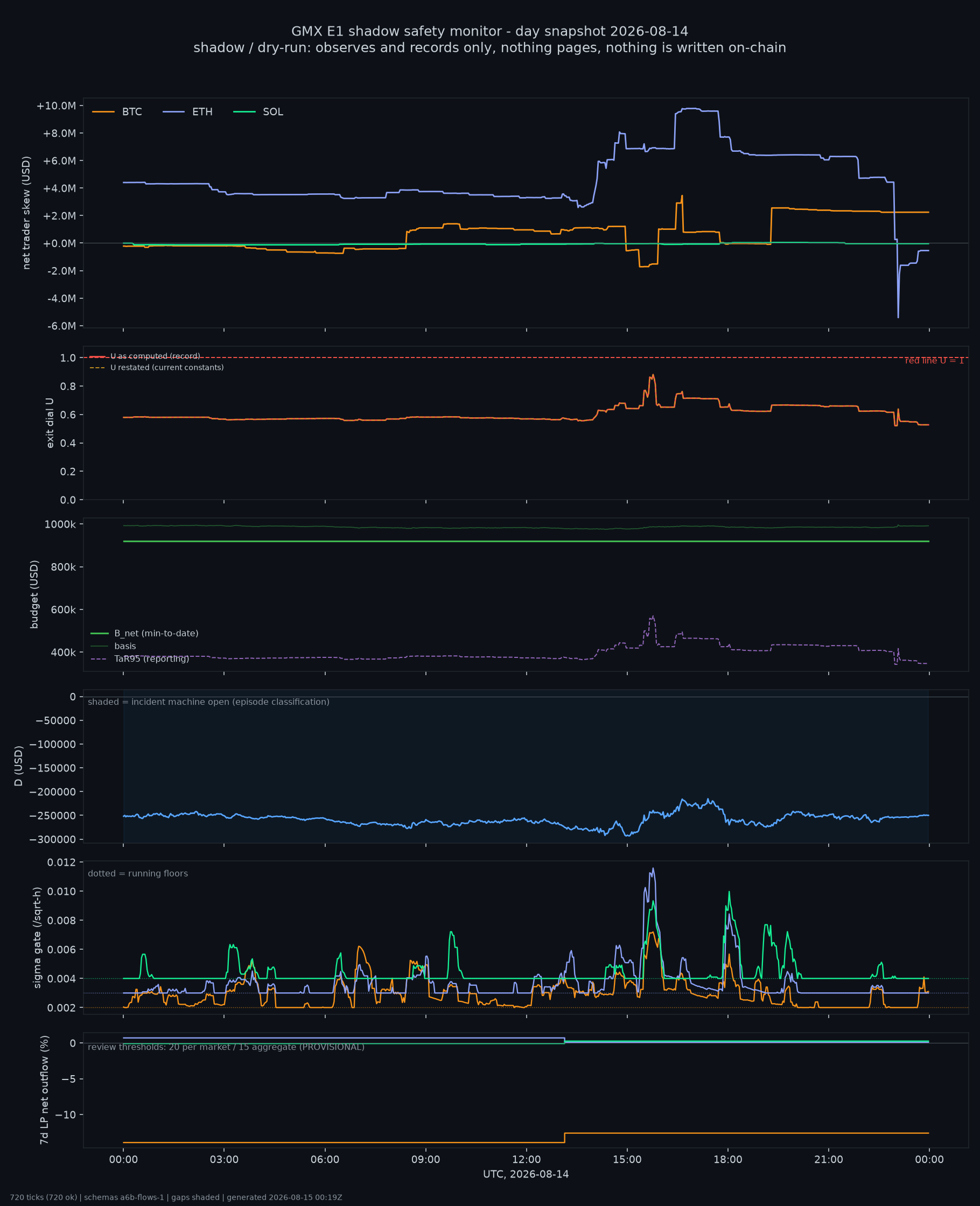Click the 'review thresholds' PROVISIONAL note

pyautogui.click(x=226, y=1047)
